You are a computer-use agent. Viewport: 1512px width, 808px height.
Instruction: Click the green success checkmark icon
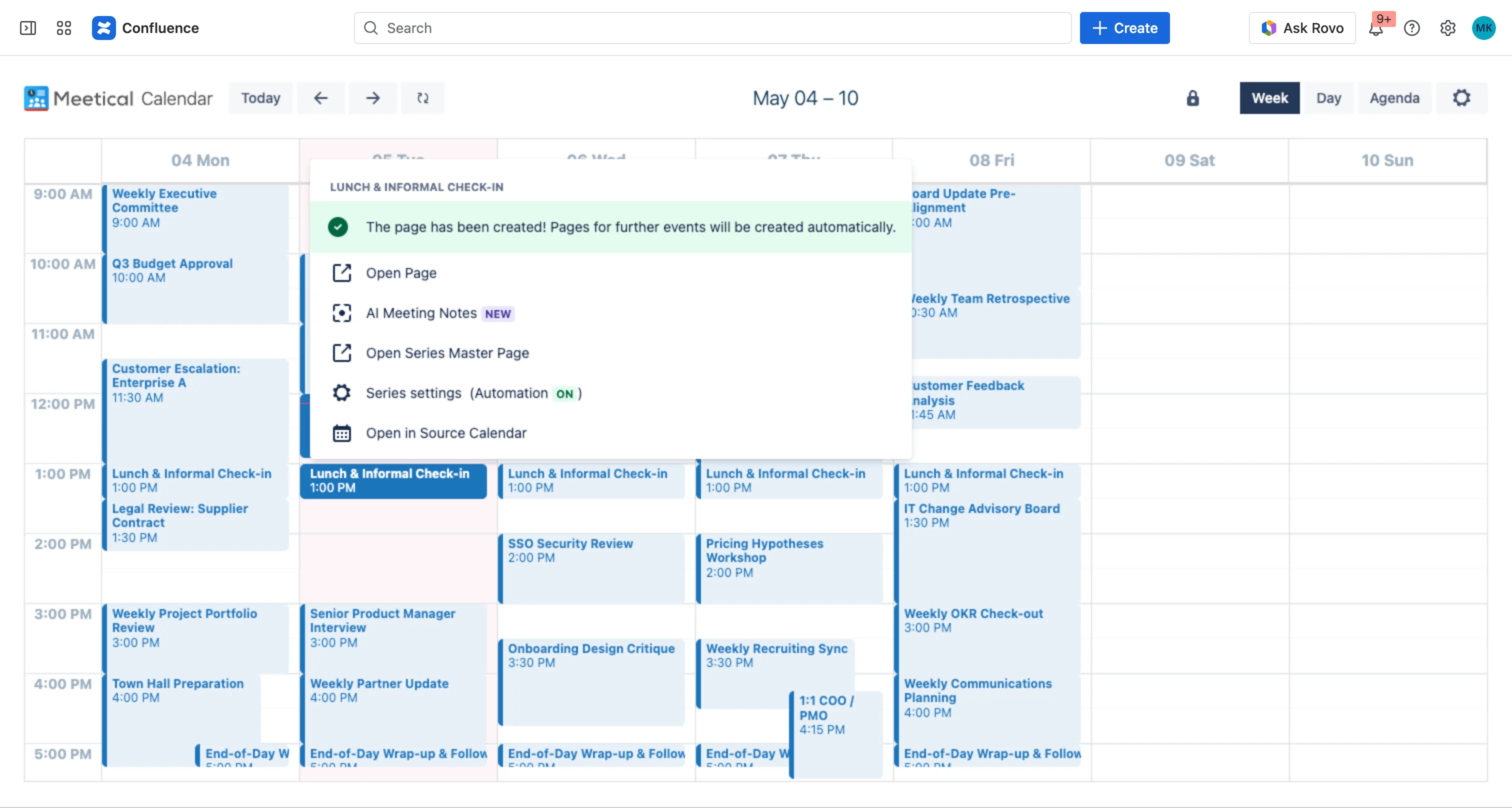(337, 227)
